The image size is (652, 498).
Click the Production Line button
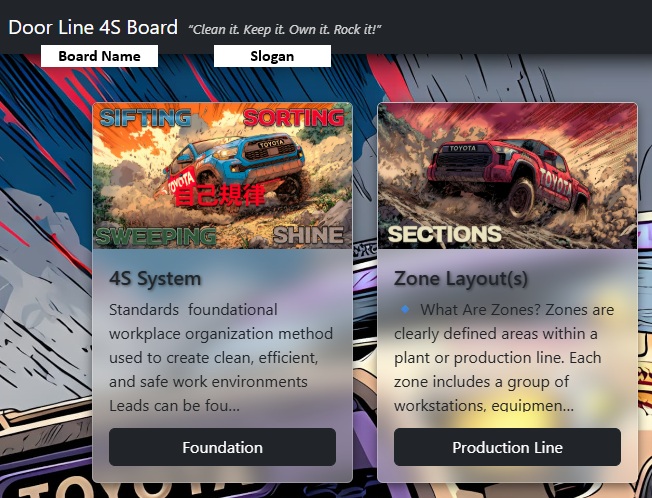(x=507, y=447)
